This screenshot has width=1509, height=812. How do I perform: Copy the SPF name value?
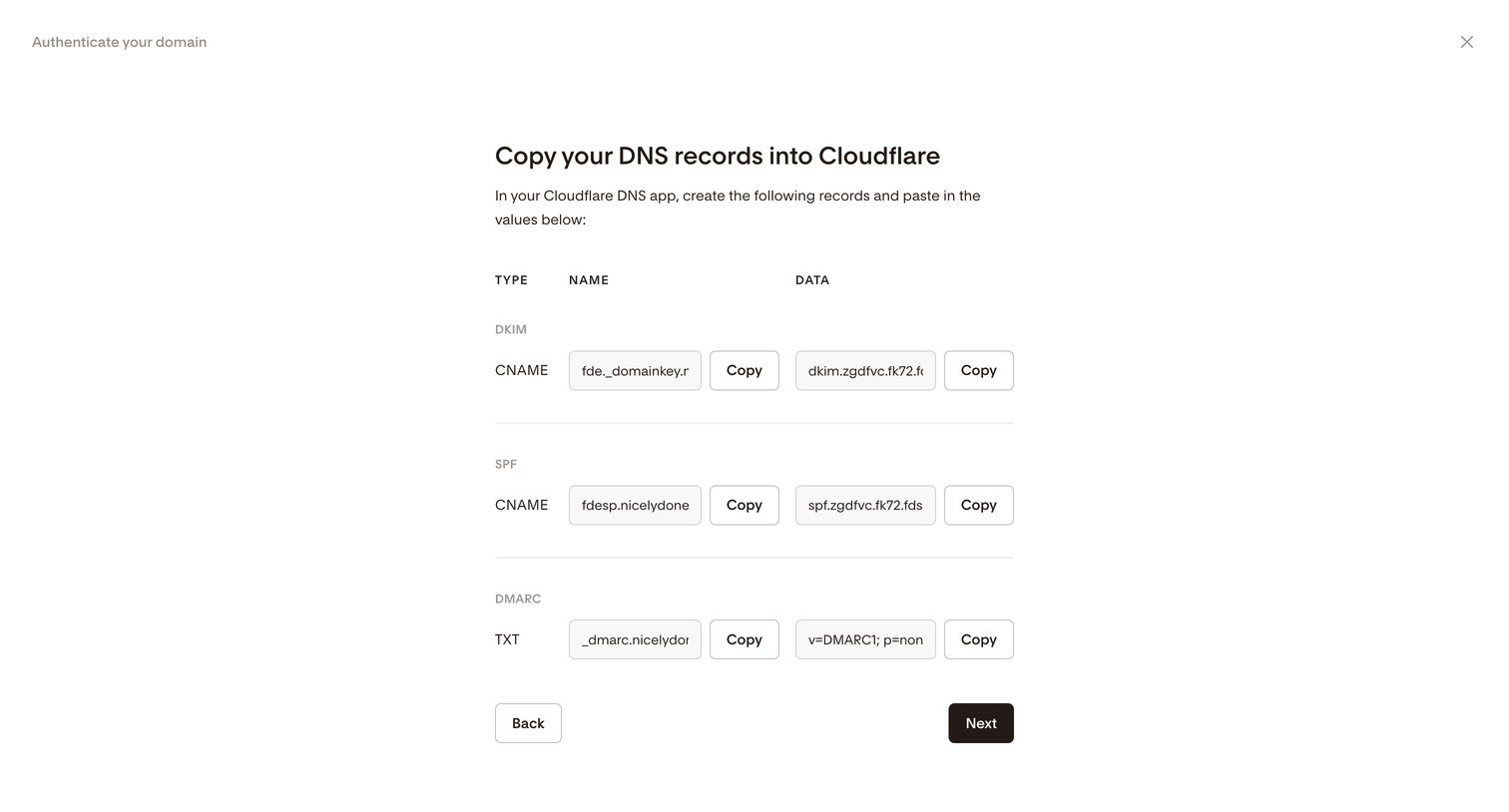coord(744,505)
